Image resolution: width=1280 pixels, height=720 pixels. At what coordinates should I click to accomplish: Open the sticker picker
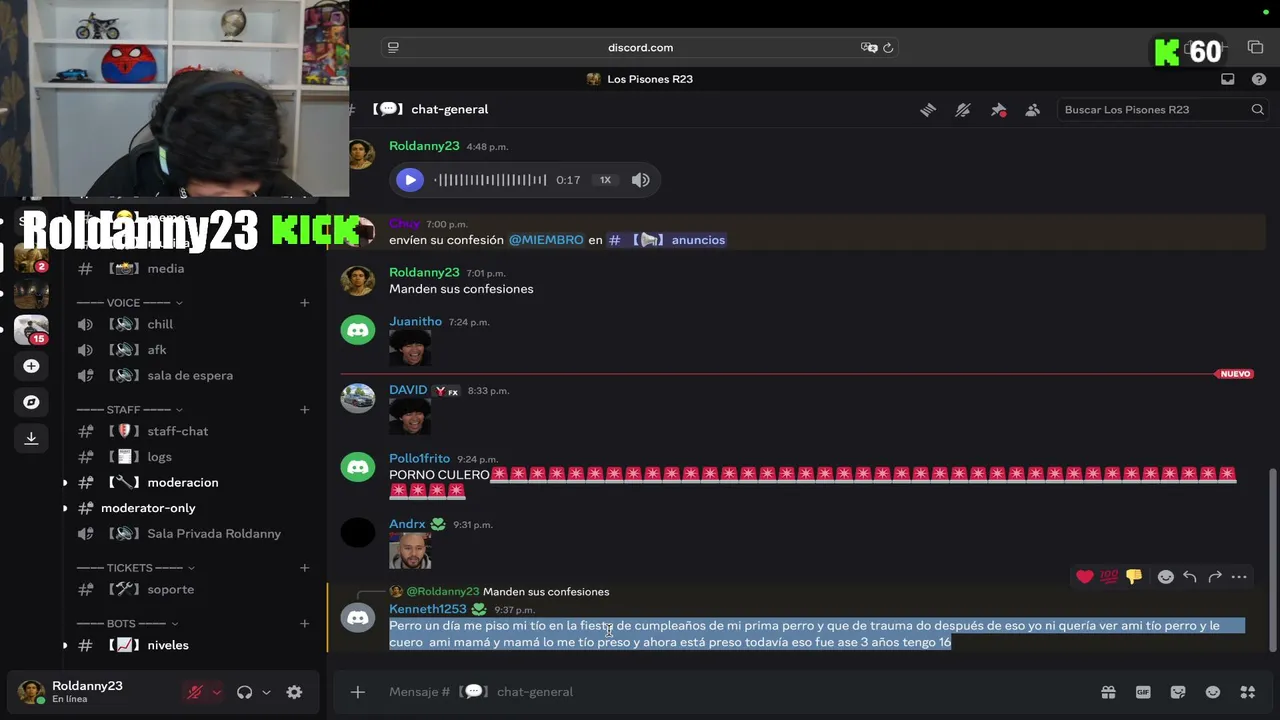pyautogui.click(x=1178, y=692)
